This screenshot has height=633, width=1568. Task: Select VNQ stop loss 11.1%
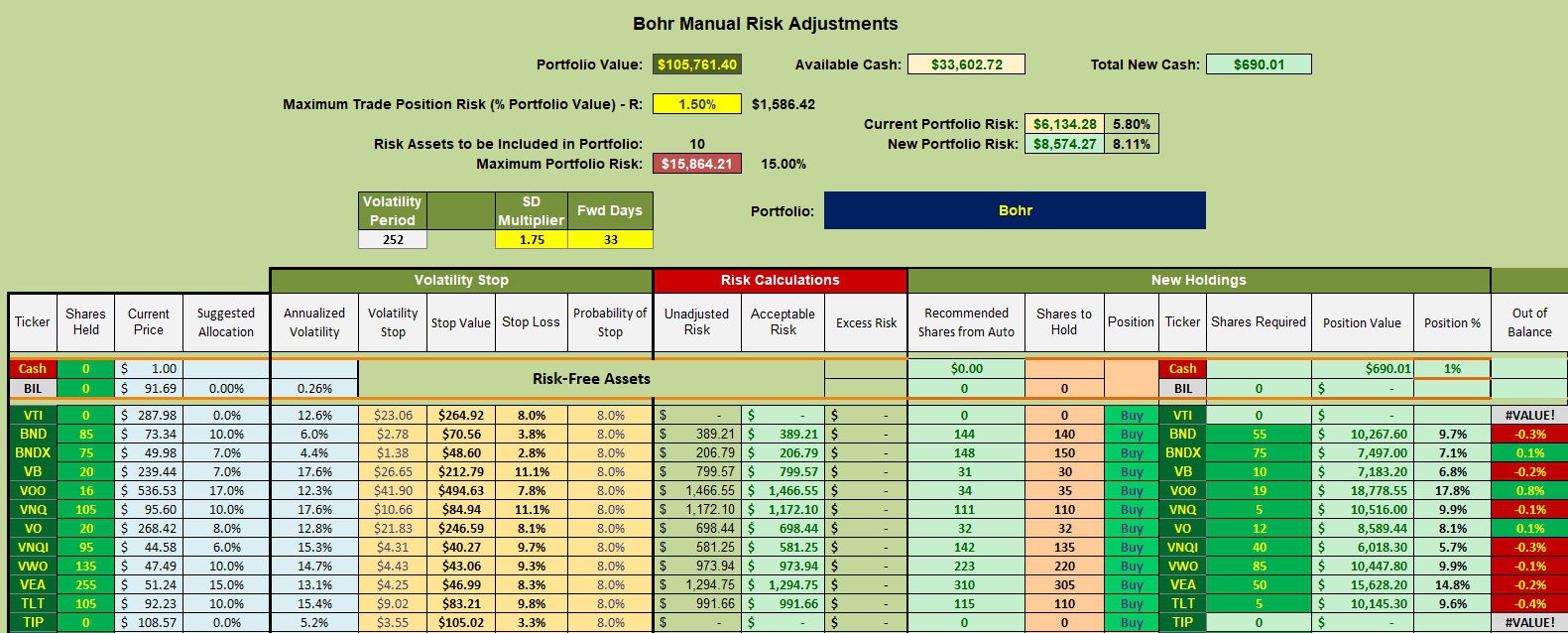pos(532,509)
